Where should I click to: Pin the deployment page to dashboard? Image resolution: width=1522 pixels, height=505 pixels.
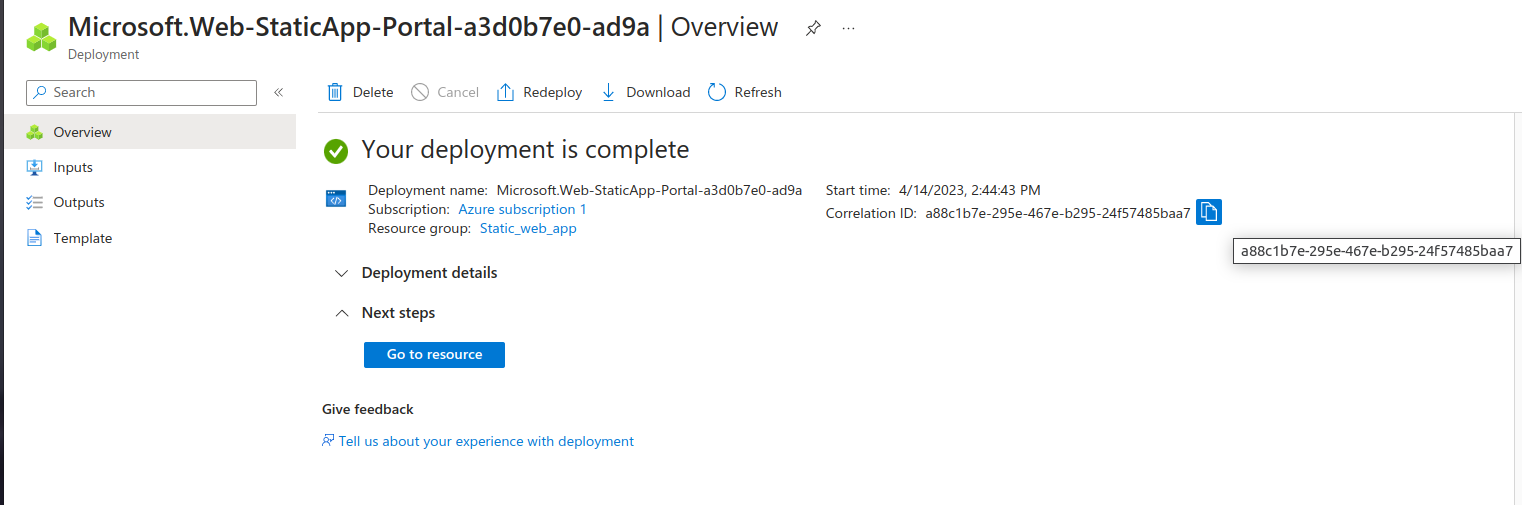pyautogui.click(x=814, y=29)
